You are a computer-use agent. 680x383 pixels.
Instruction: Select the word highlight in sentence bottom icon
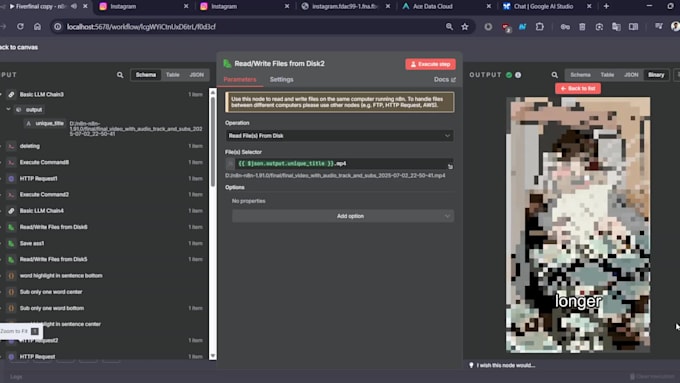11,276
